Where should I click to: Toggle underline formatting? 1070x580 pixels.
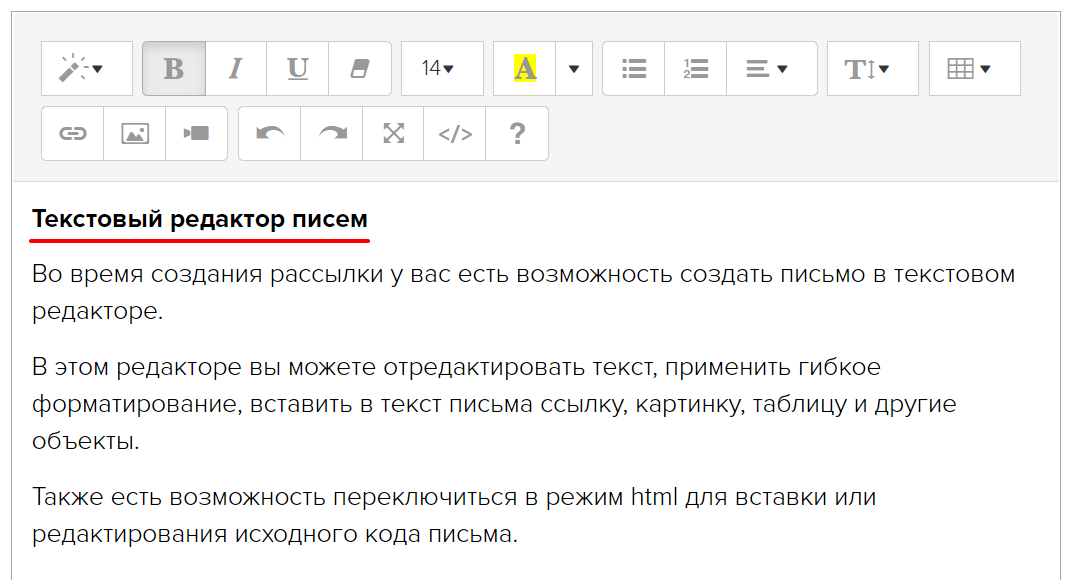point(298,68)
